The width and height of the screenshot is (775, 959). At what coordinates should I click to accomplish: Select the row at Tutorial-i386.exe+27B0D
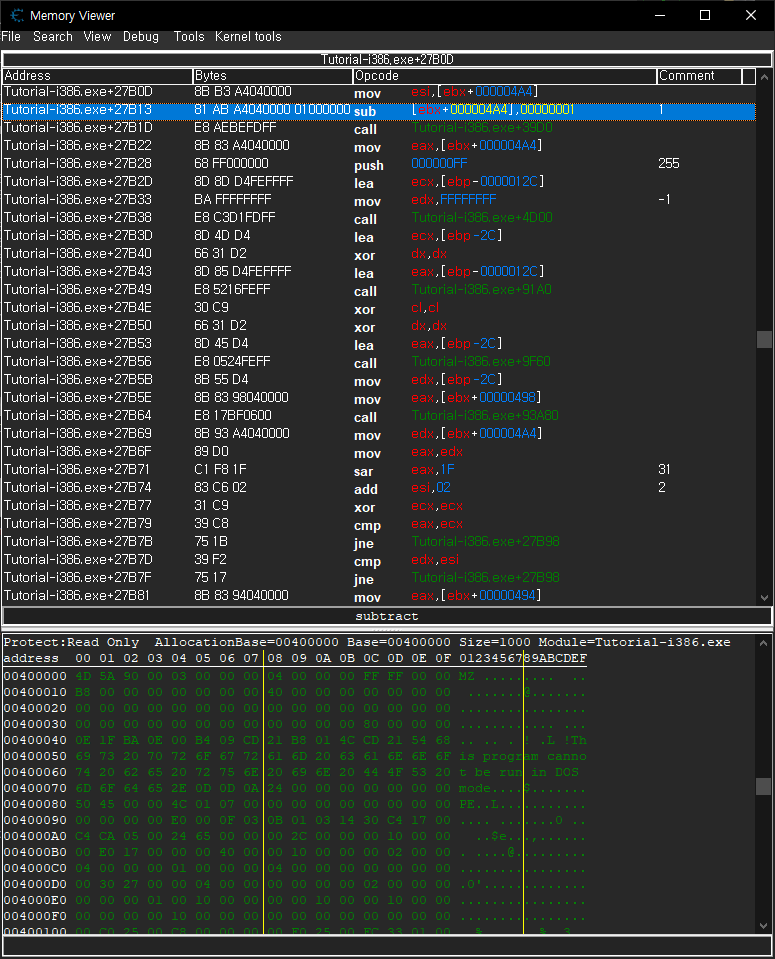(379, 92)
